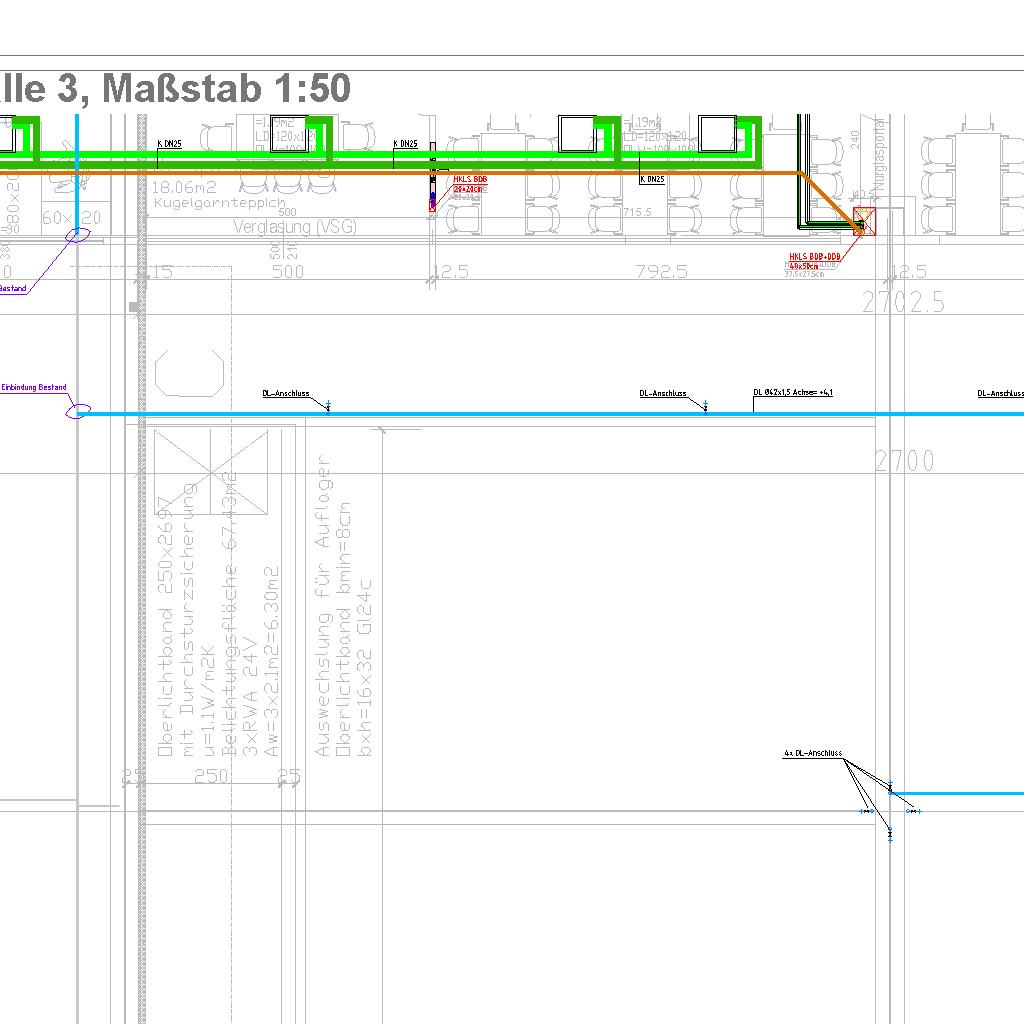Click the DL Ø42x1,5 Achse= +4,1 label
Image resolution: width=1024 pixels, height=1024 pixels.
click(x=793, y=393)
